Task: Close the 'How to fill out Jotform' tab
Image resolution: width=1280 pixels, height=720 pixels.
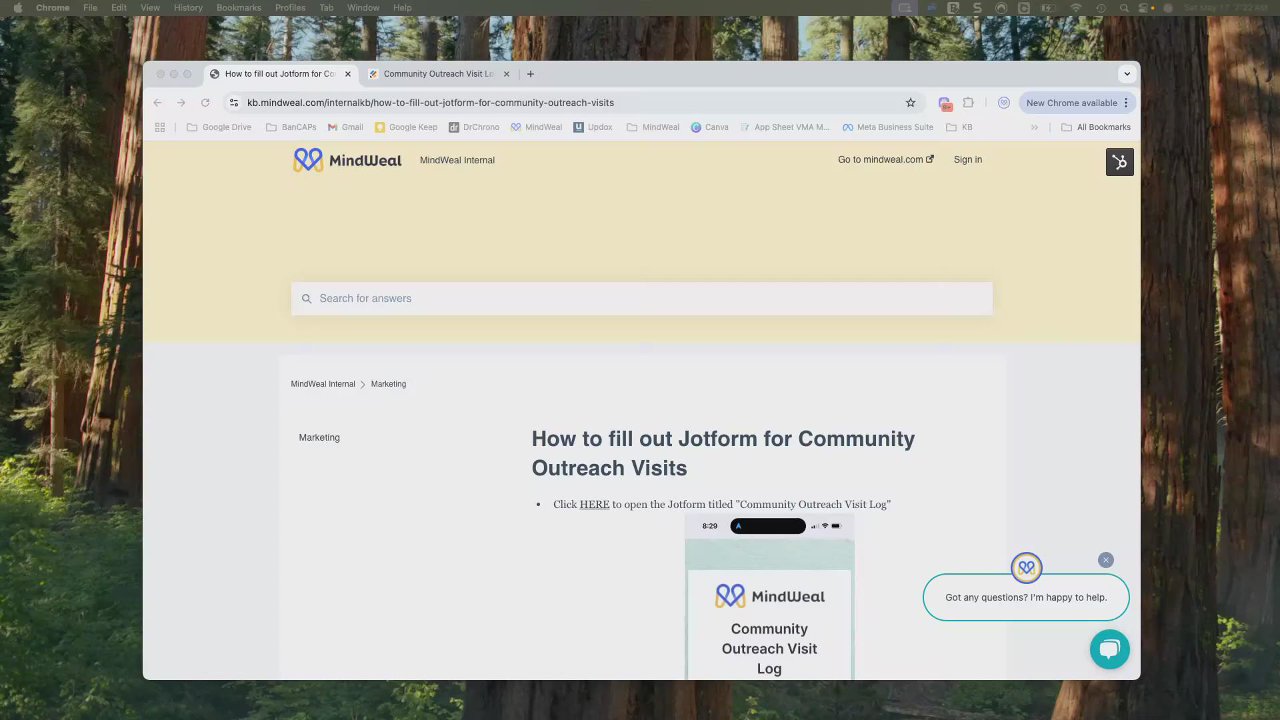Action: [348, 74]
